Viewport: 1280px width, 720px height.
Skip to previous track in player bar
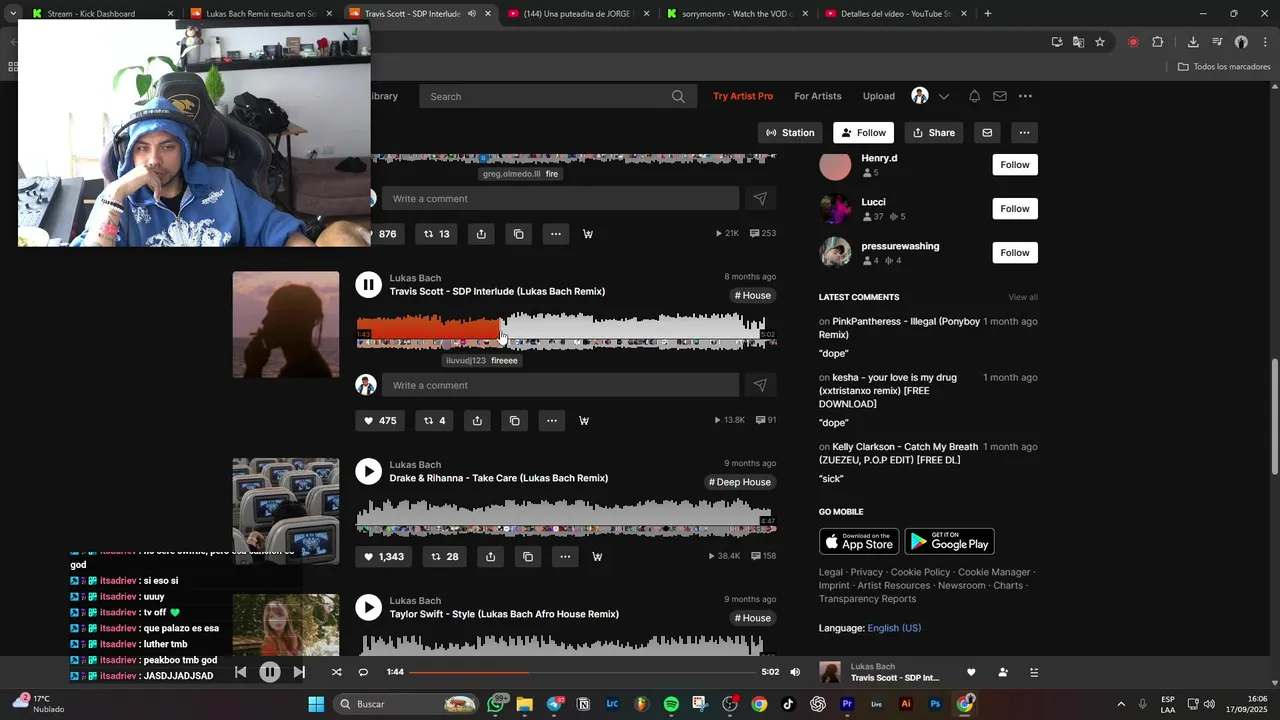(x=240, y=672)
